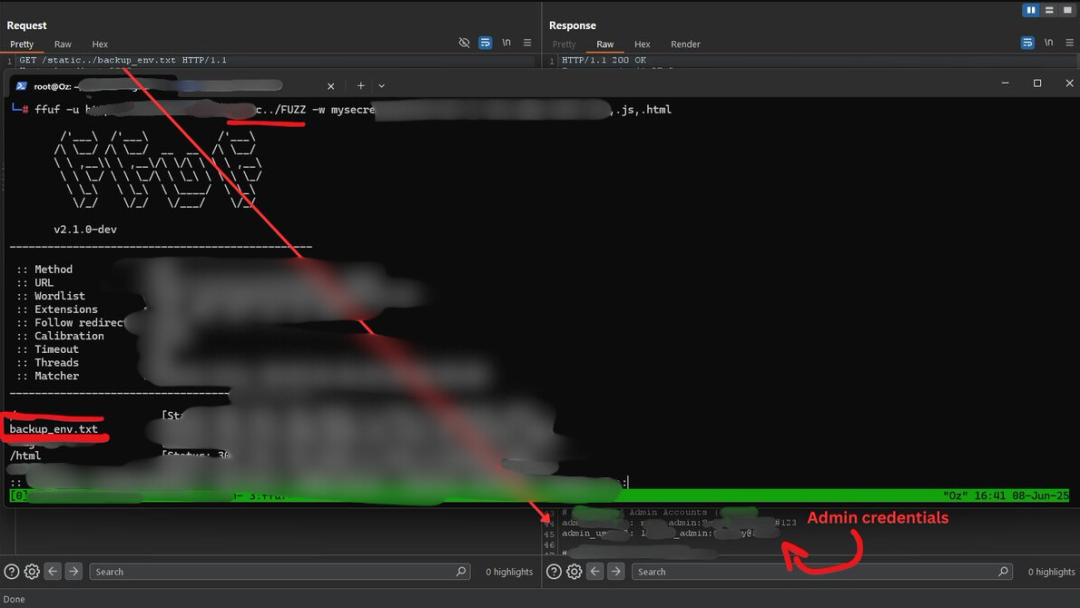1080x608 pixels.
Task: Click the /html result in ffuf output
Action: tap(25, 456)
